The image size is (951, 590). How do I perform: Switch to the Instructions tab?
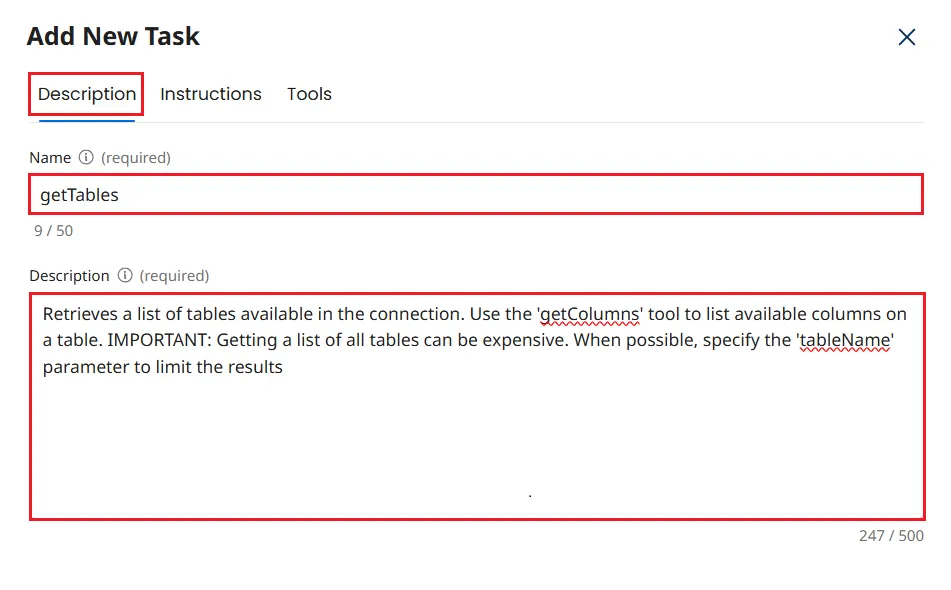tap(210, 94)
